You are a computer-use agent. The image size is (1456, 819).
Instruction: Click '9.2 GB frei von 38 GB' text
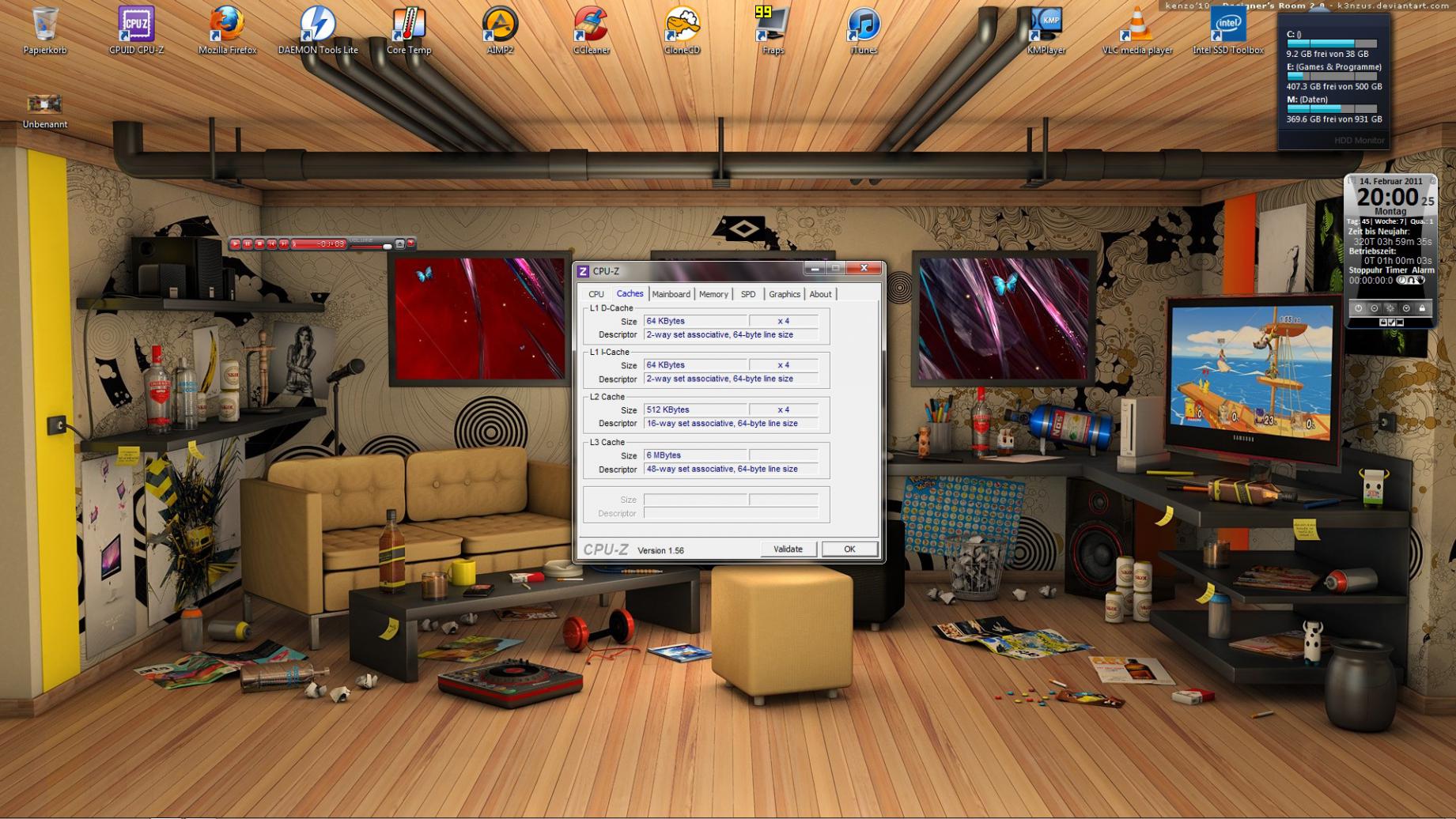click(x=1327, y=55)
